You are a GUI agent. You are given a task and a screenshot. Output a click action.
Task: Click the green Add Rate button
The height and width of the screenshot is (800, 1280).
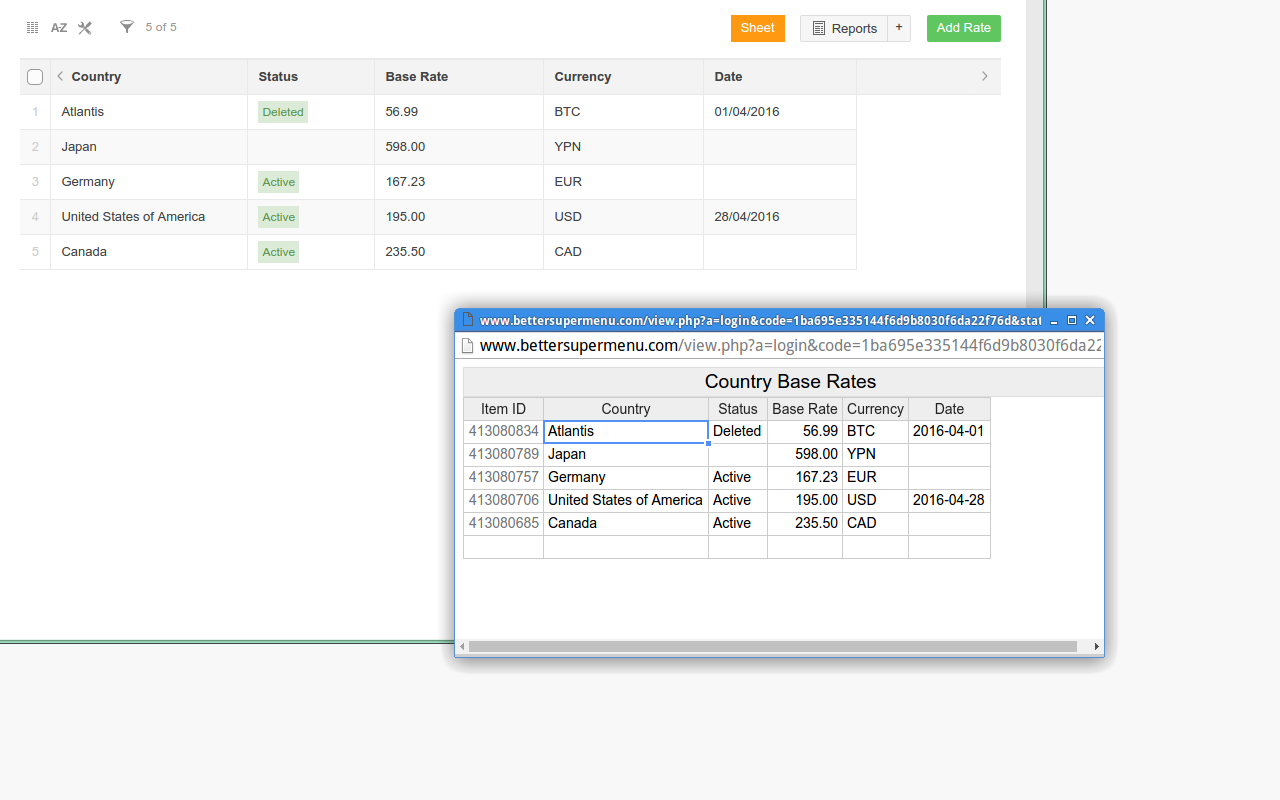point(963,28)
